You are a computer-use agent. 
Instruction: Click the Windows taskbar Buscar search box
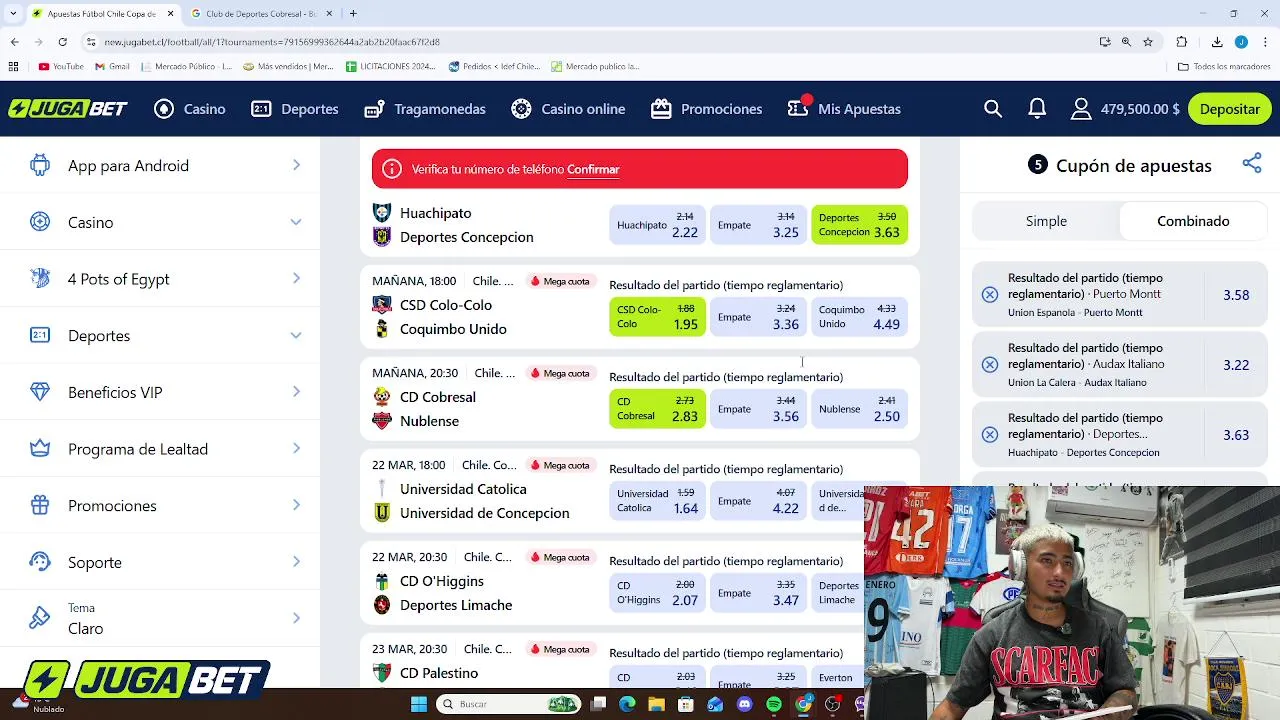pyautogui.click(x=508, y=704)
